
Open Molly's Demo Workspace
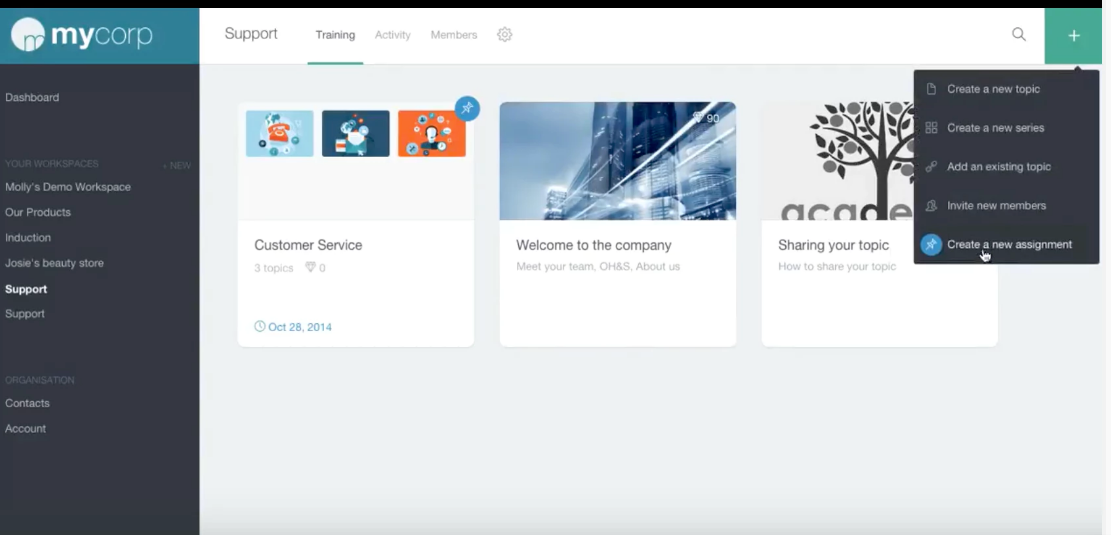click(x=68, y=187)
